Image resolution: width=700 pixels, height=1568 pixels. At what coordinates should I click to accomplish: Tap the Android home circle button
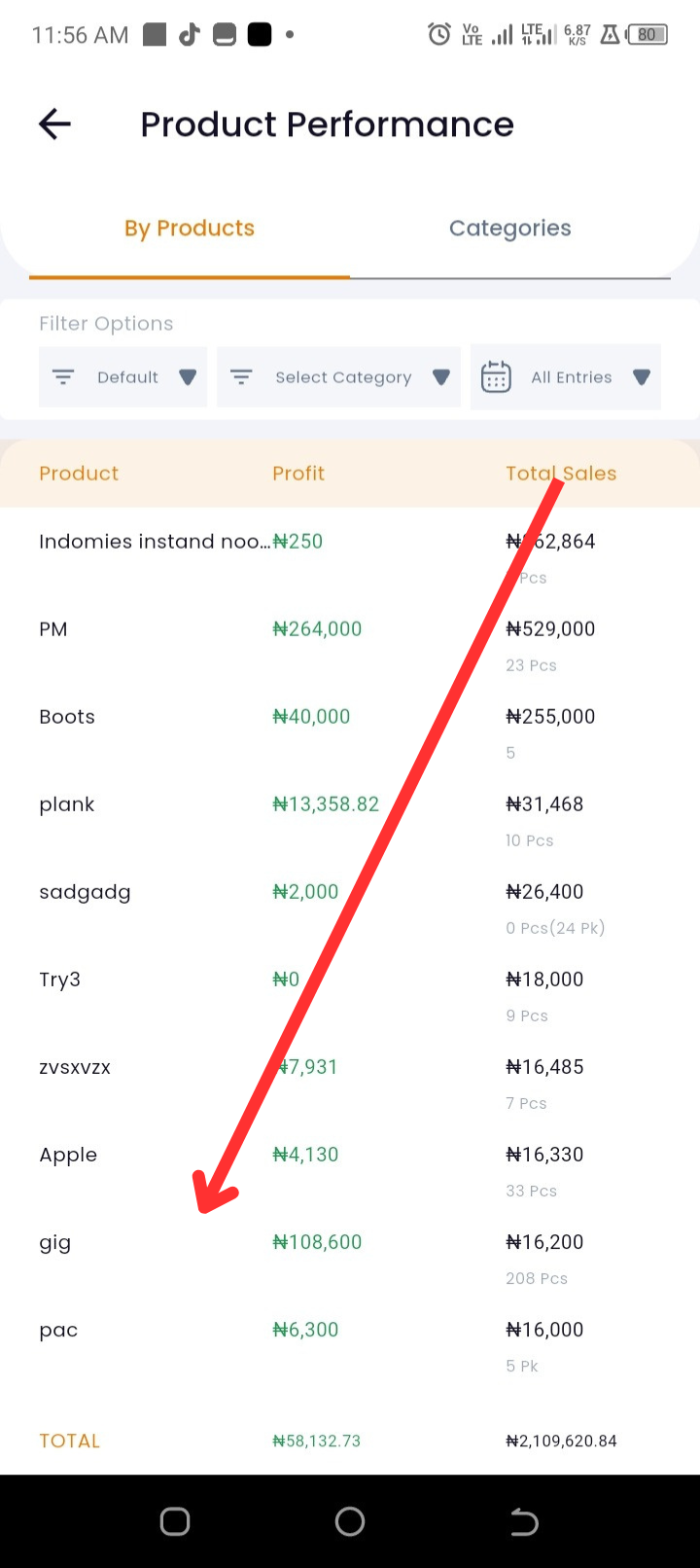(x=350, y=1521)
